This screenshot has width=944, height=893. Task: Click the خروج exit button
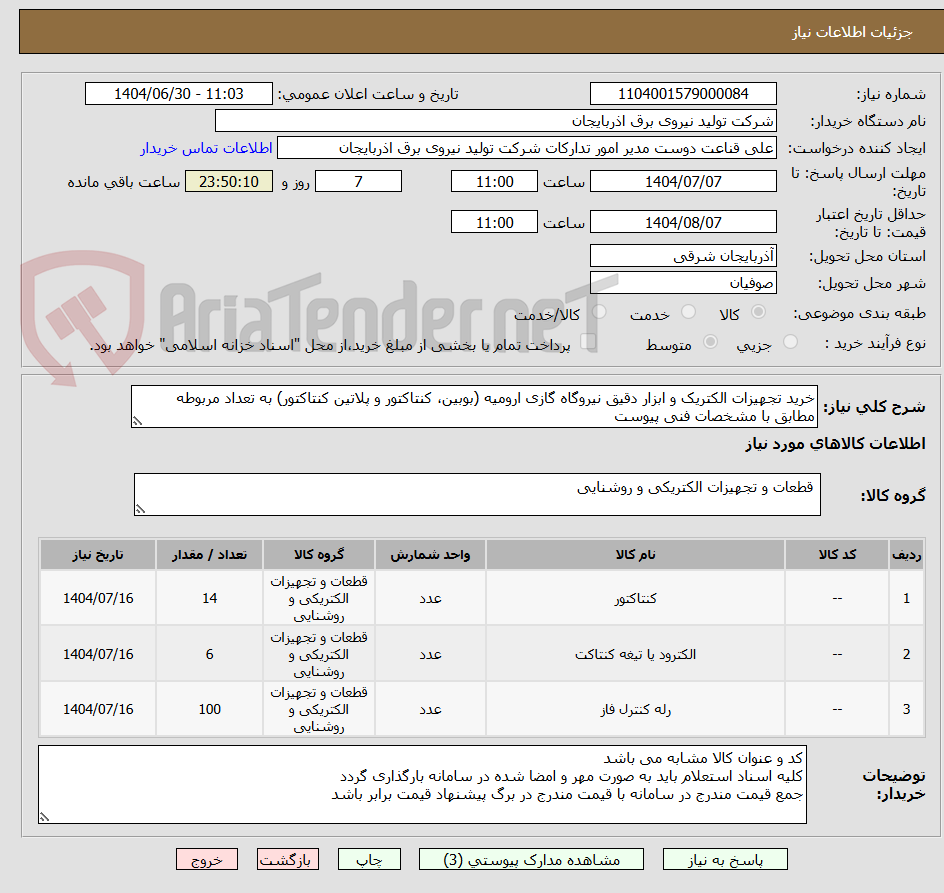(207, 859)
